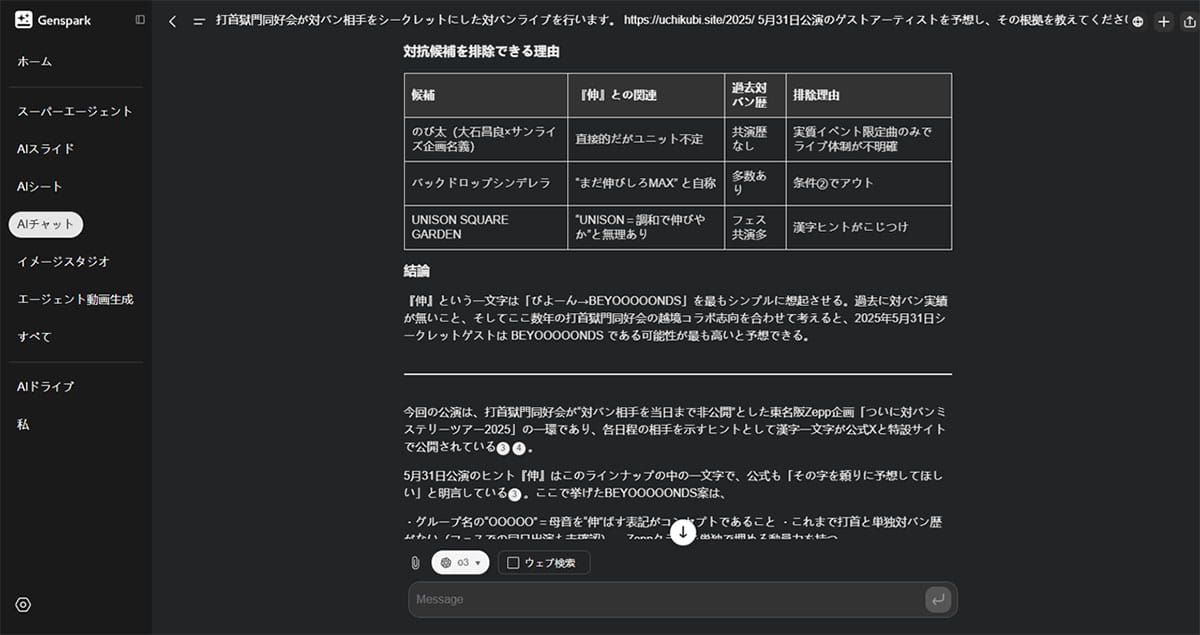The width and height of the screenshot is (1200, 635).
Task: Click the 対抗候補を排除できる理由 heading
Action: coord(481,51)
